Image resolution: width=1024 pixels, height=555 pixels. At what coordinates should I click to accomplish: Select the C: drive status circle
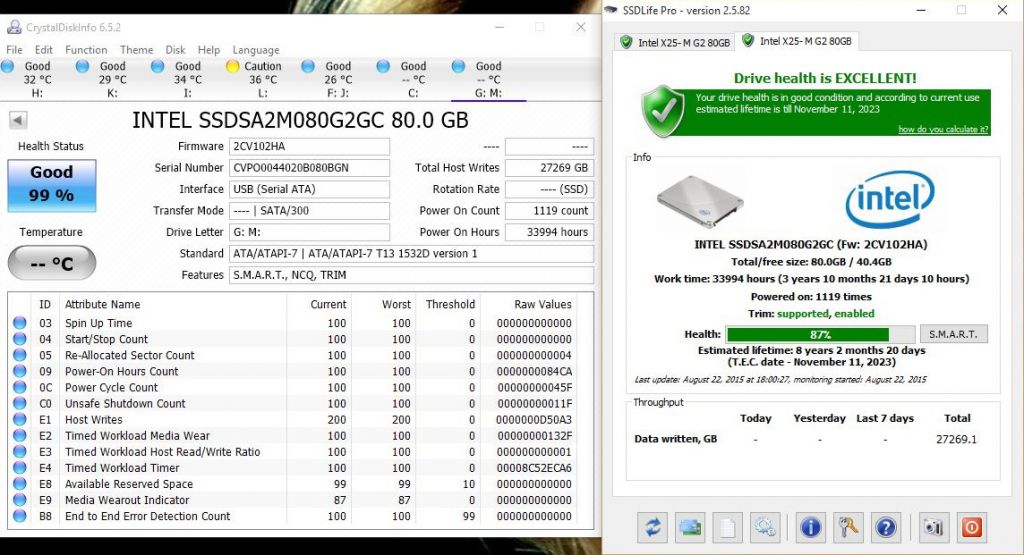(383, 66)
